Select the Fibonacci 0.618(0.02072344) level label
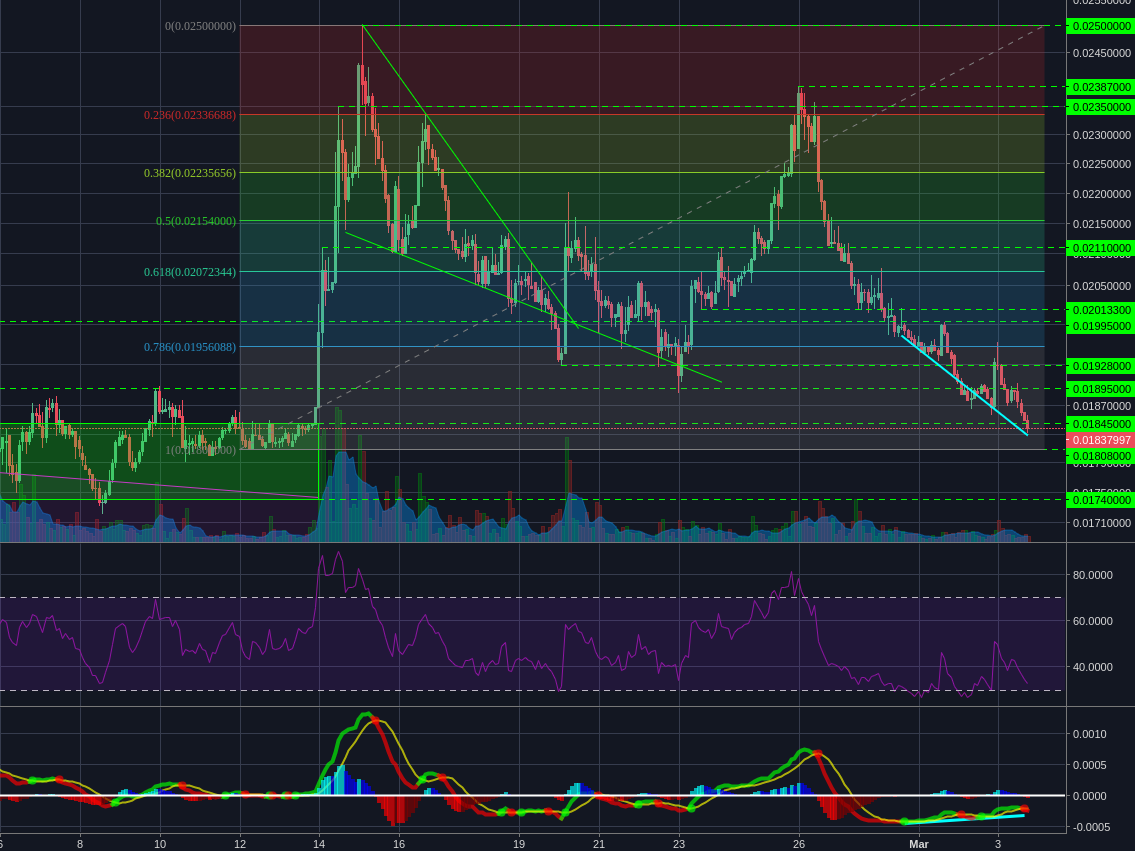This screenshot has height=851, width=1135. [190, 272]
